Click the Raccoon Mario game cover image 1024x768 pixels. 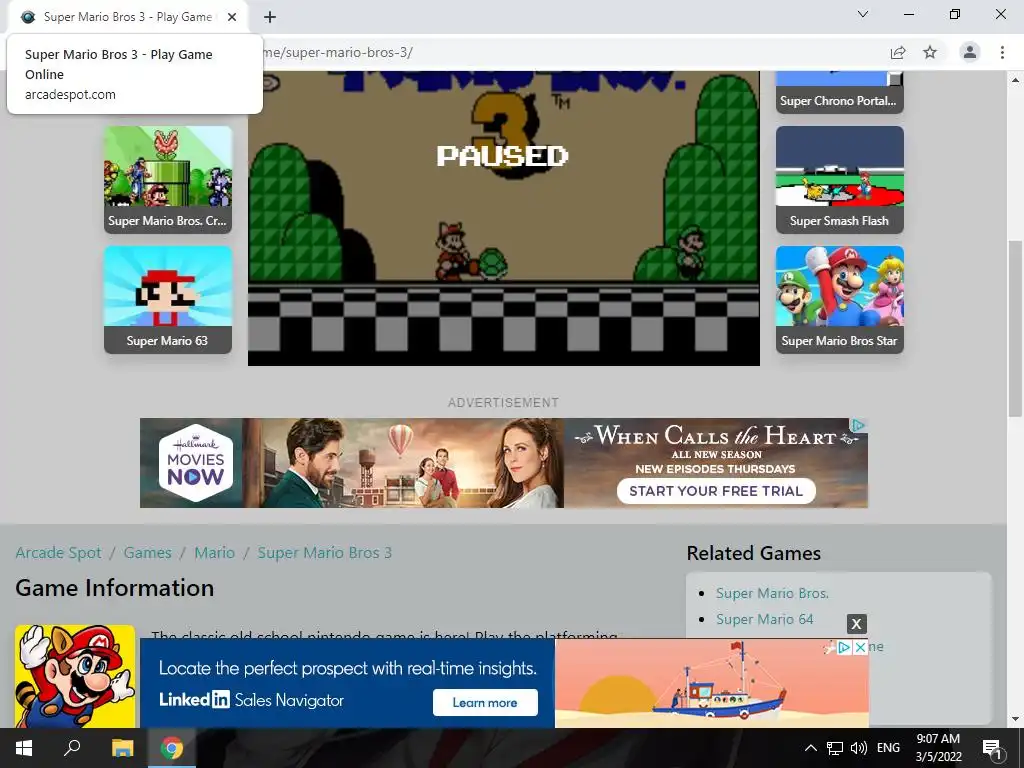tap(75, 676)
